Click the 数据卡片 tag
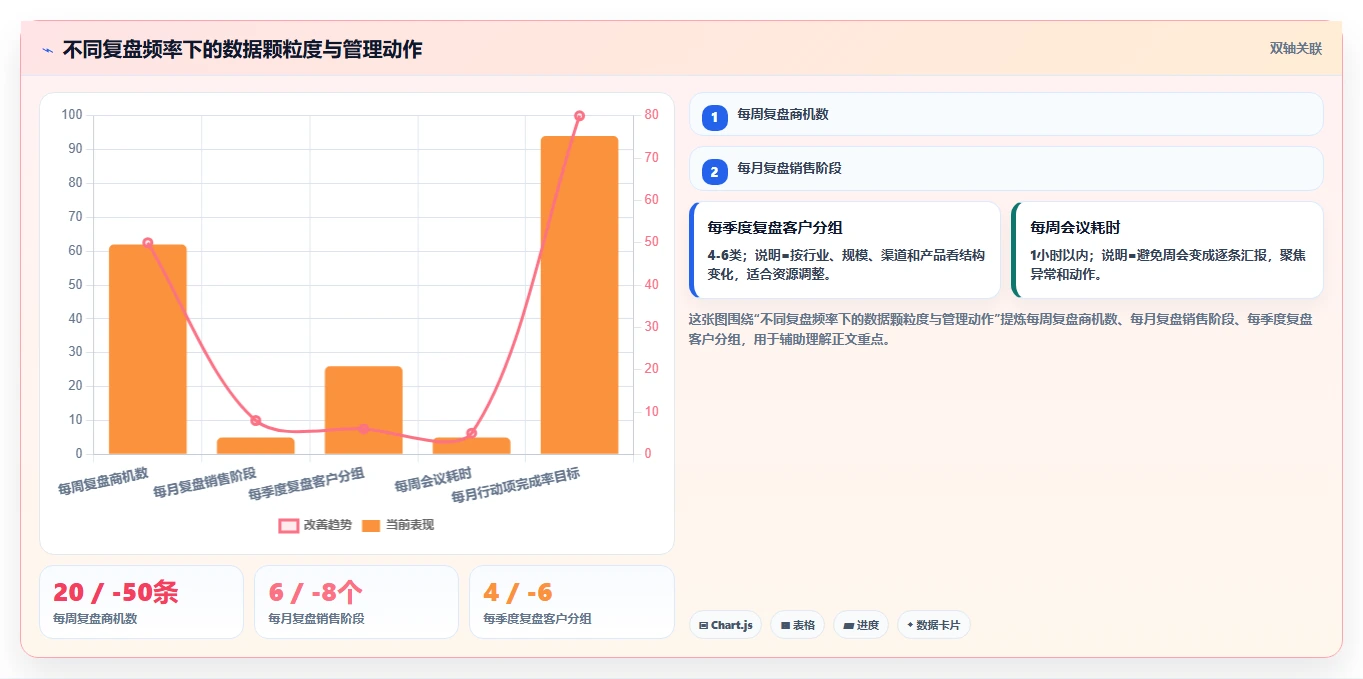Screen dimensions: 1363x679 click(x=933, y=625)
